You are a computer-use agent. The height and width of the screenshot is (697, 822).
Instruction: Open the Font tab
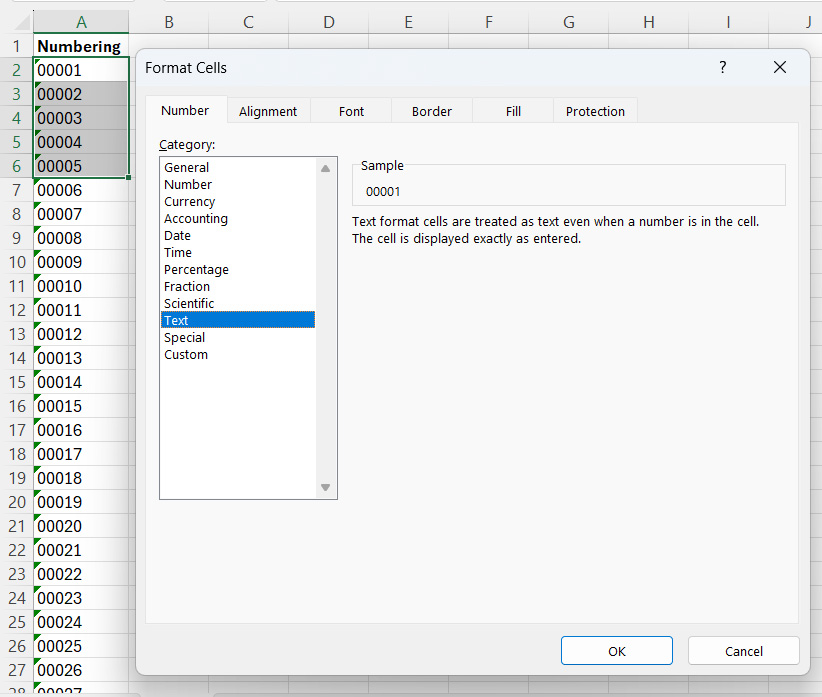click(x=351, y=111)
